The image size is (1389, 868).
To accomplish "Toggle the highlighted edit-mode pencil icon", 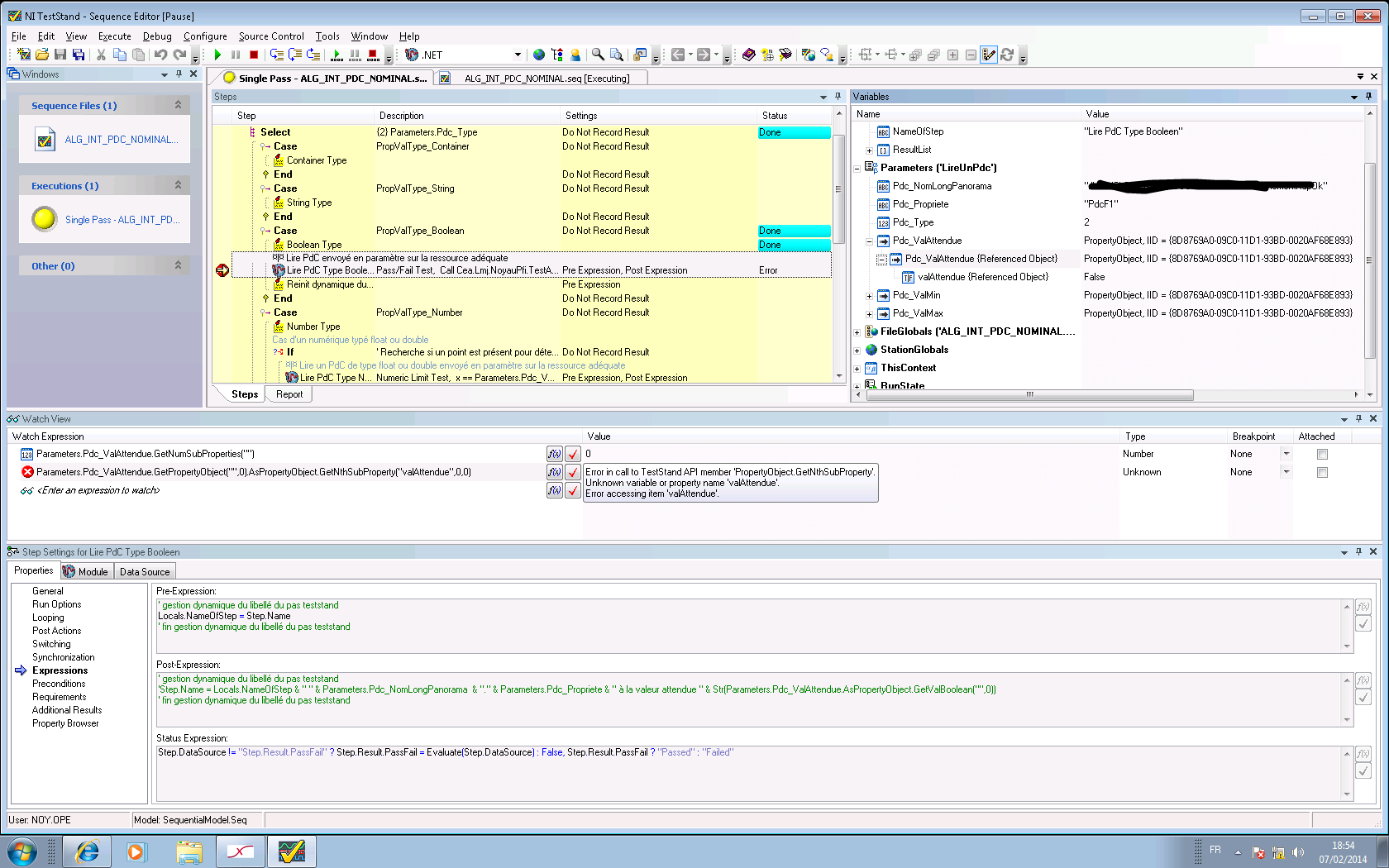I will click(x=989, y=55).
